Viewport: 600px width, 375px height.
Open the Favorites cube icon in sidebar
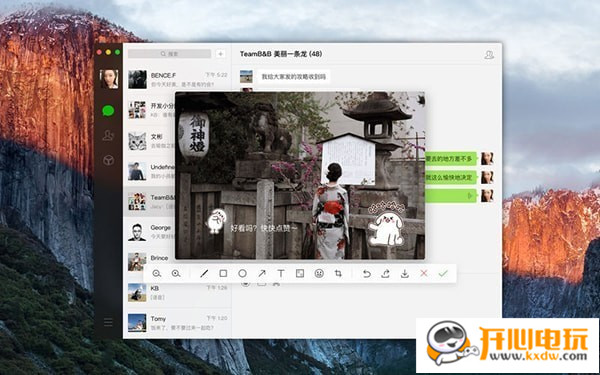click(x=108, y=160)
